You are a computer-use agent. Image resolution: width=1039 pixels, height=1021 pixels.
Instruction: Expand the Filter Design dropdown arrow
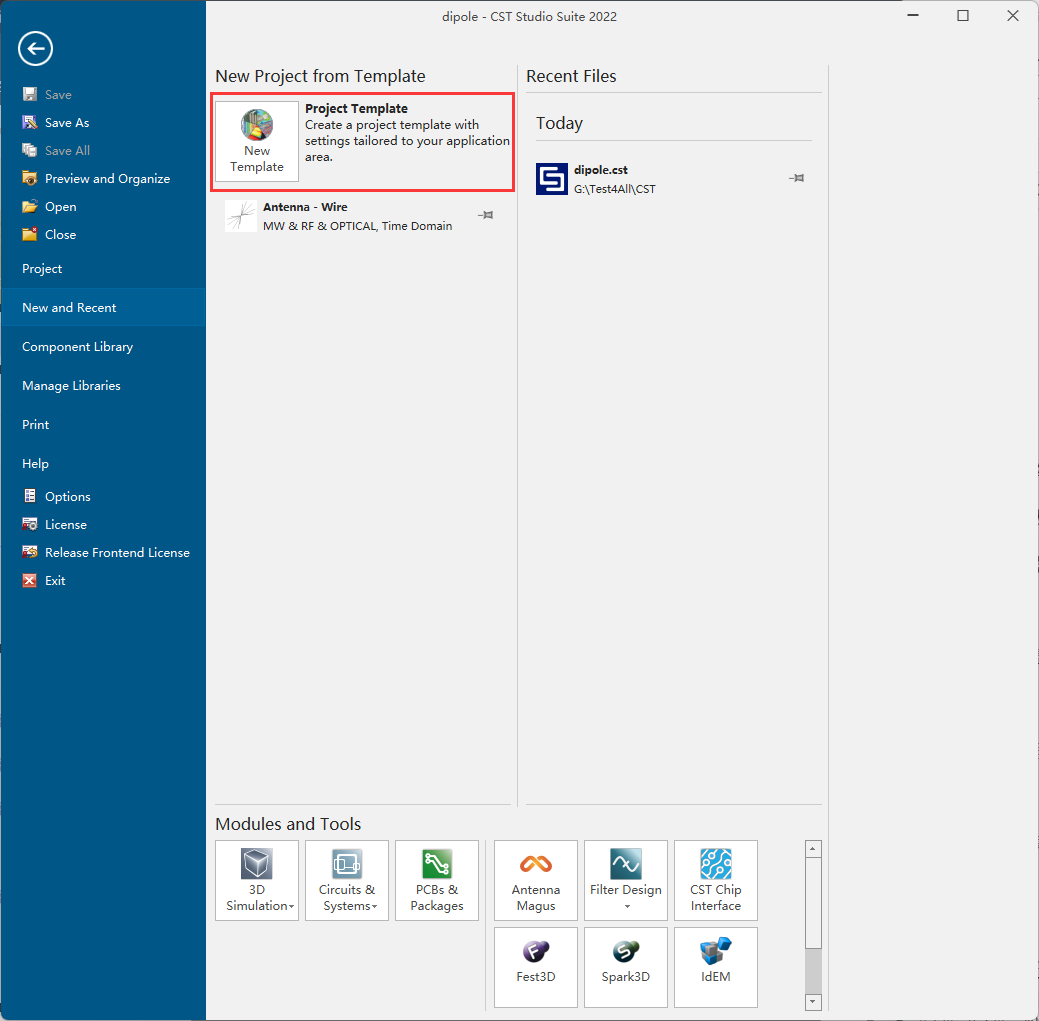(627, 906)
